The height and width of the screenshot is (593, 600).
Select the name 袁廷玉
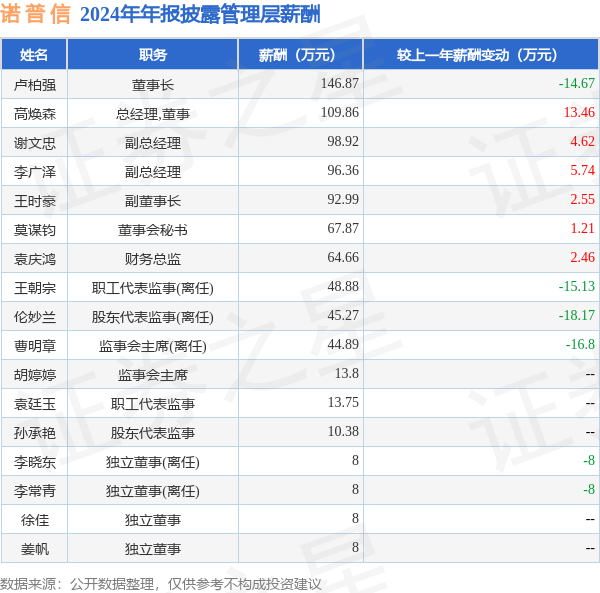coord(35,404)
